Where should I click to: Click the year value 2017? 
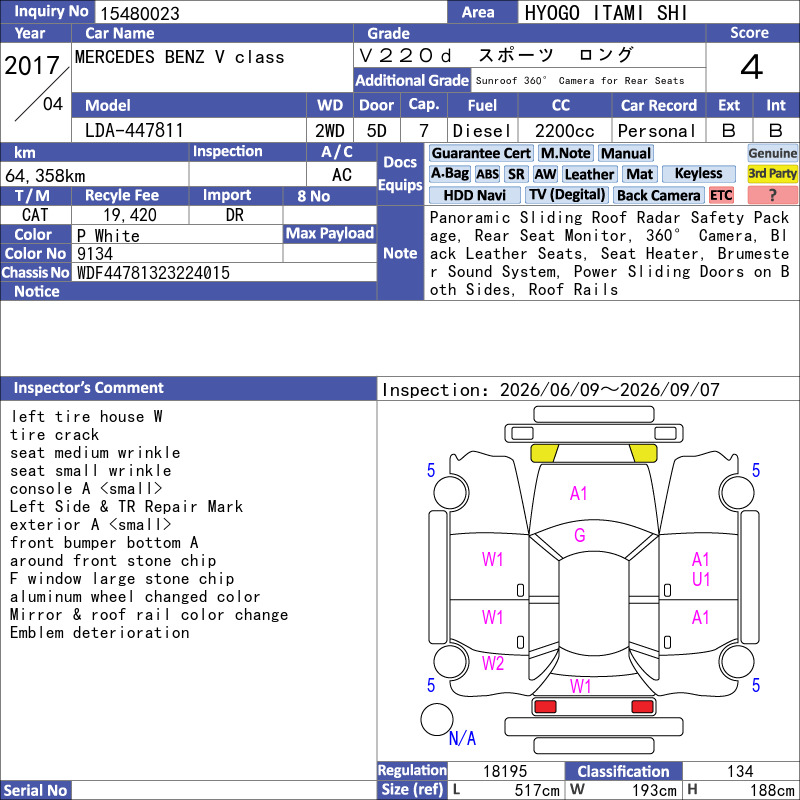pos(32,66)
